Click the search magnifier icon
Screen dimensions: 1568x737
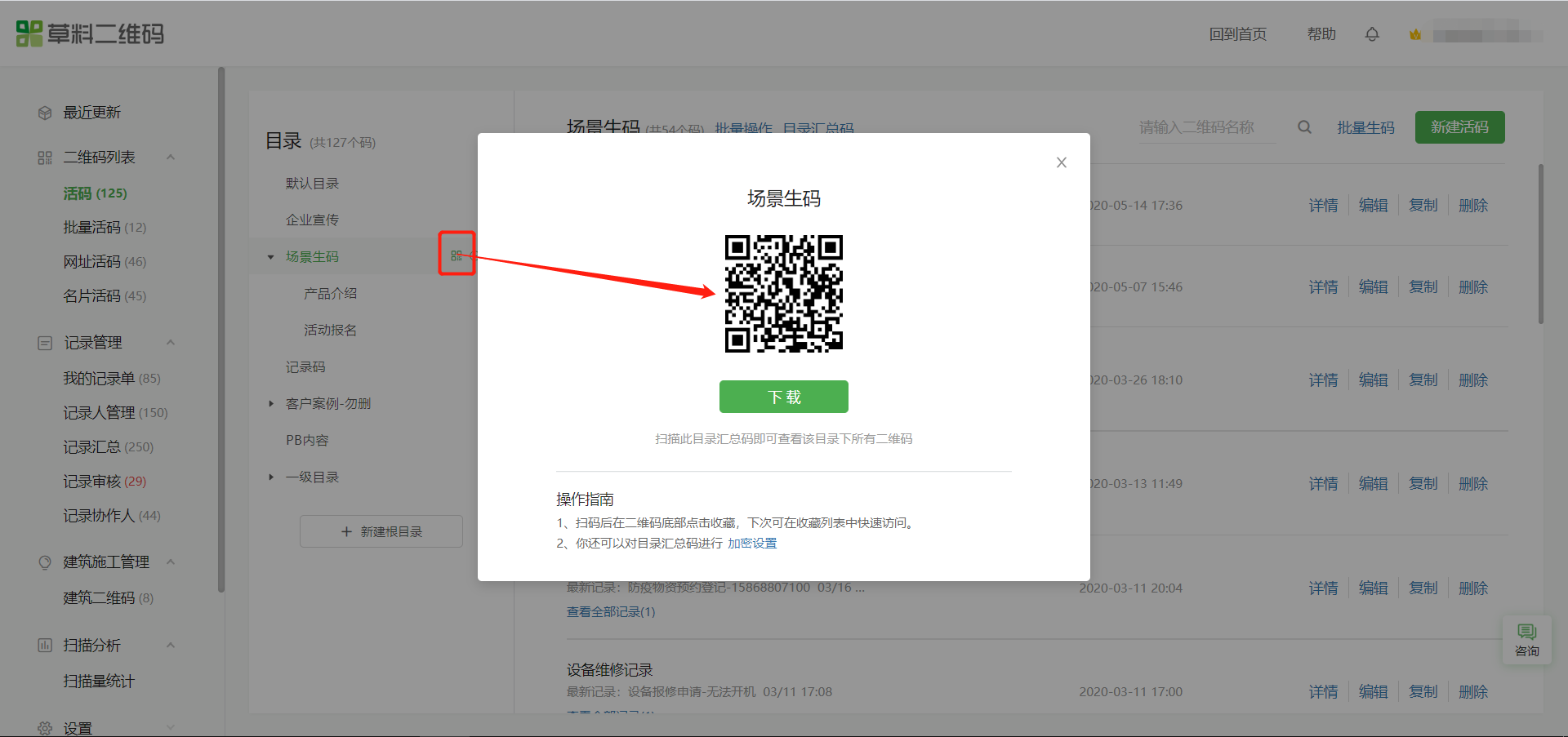pos(1304,127)
